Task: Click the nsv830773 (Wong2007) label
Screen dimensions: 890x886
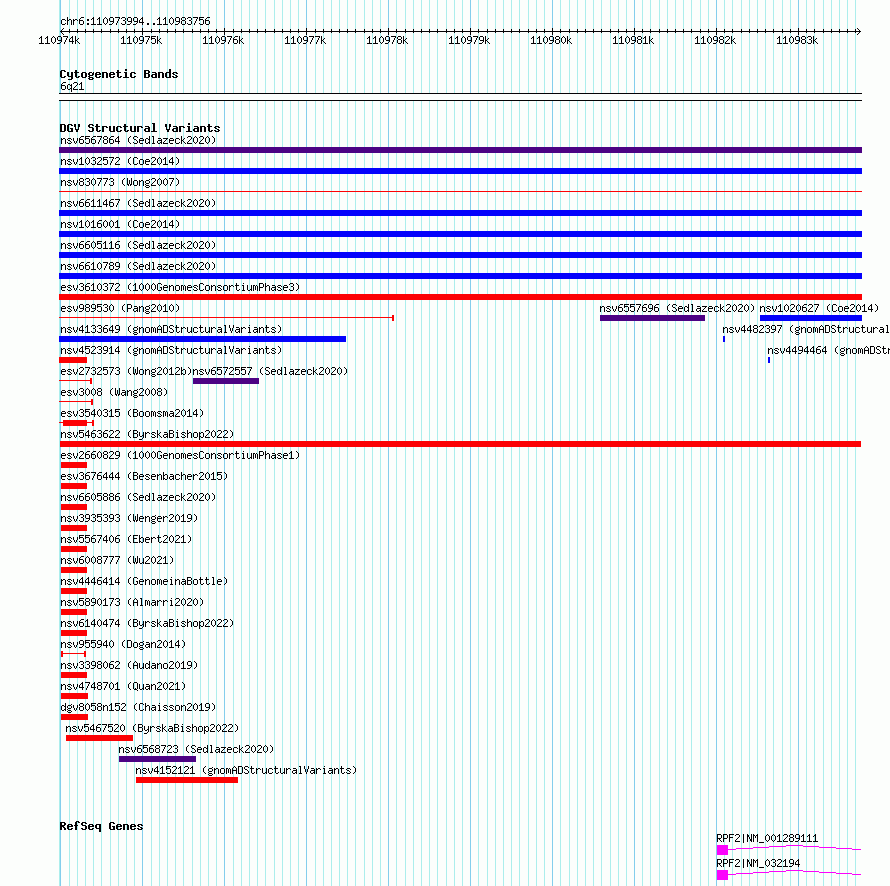Action: (x=120, y=182)
